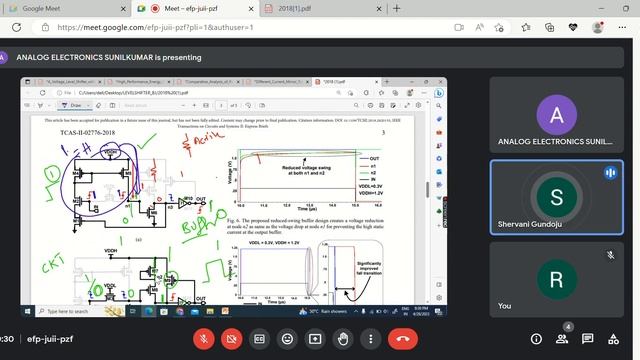
Task: Close the 2018[1].pdf tab
Action: click(x=379, y=9)
